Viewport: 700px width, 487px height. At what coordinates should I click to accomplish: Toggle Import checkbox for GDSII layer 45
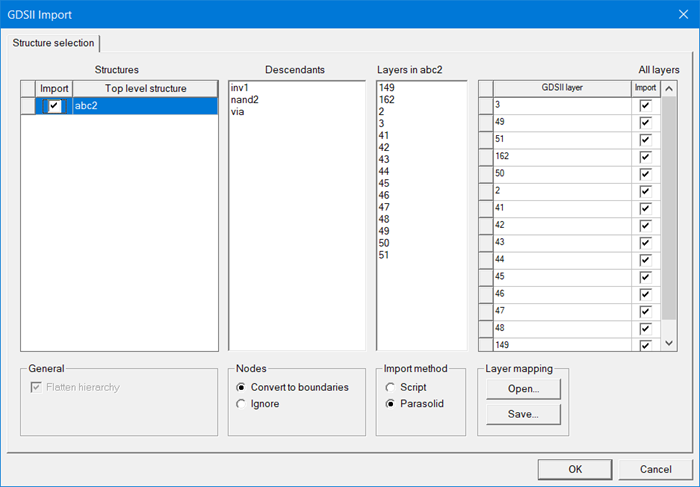645,277
